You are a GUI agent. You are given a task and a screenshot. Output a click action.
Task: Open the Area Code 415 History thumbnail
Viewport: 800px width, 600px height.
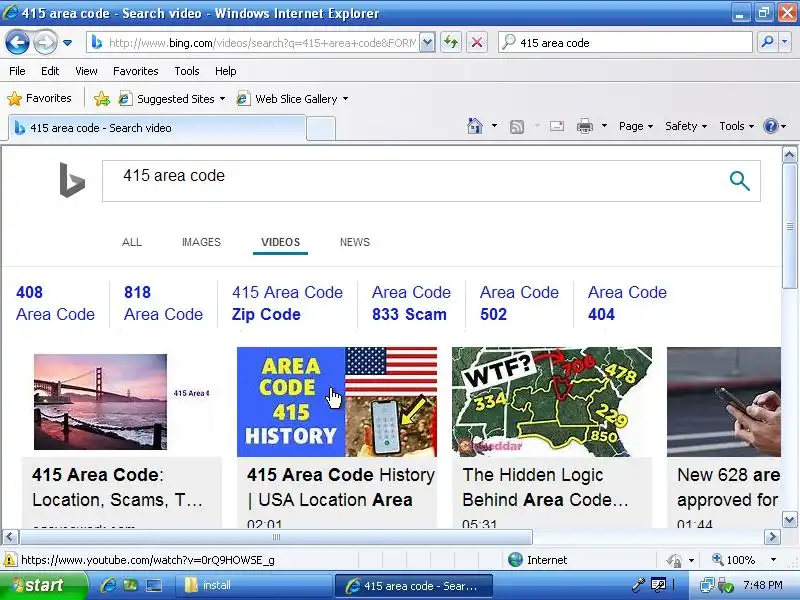click(x=337, y=402)
